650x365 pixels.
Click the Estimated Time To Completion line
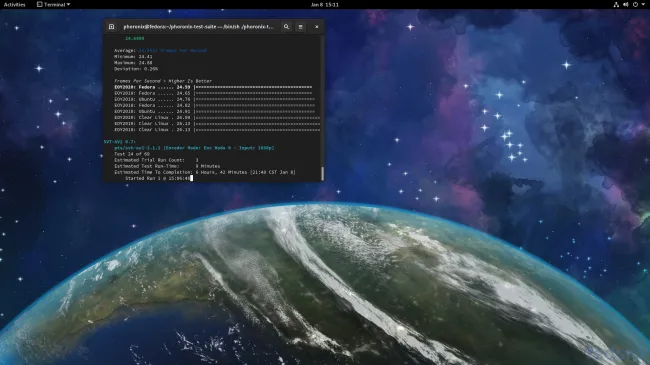[x=205, y=172]
